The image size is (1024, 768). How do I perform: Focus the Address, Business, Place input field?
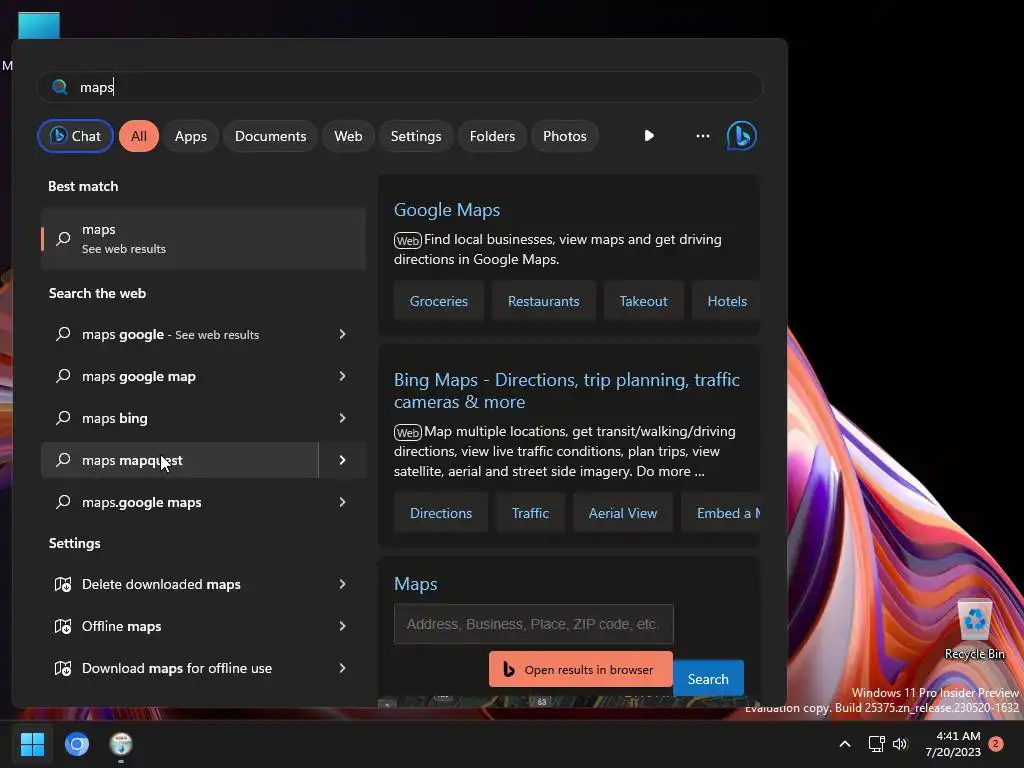click(x=534, y=624)
